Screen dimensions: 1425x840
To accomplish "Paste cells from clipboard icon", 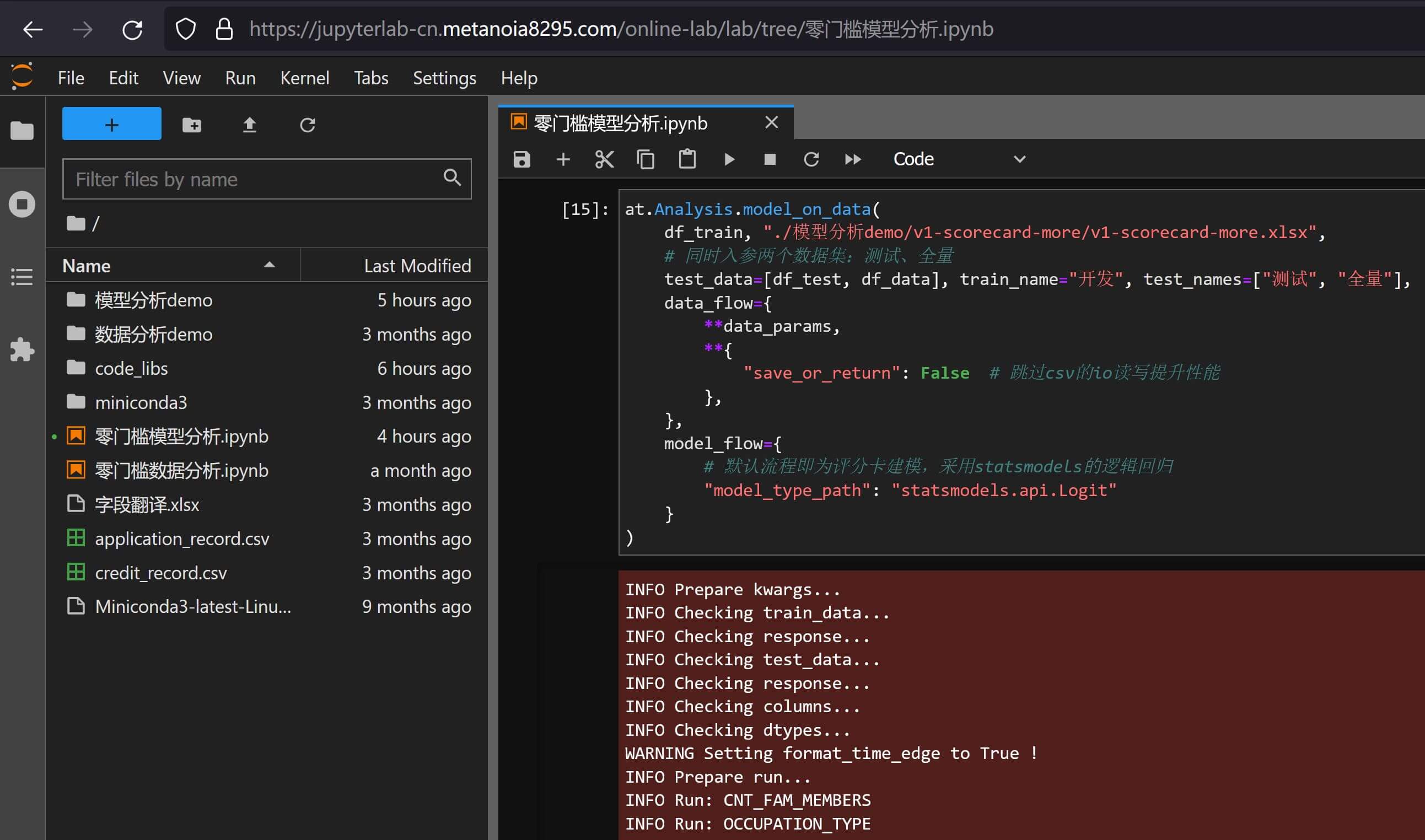I will coord(686,160).
